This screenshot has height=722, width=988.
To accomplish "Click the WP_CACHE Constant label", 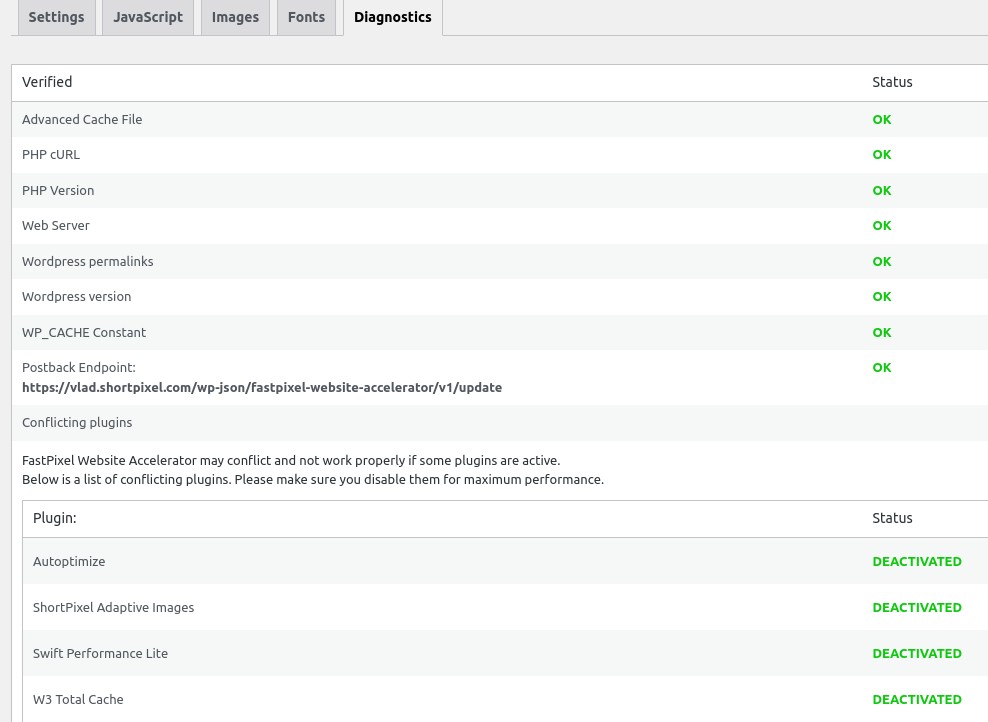I will click(x=84, y=332).
